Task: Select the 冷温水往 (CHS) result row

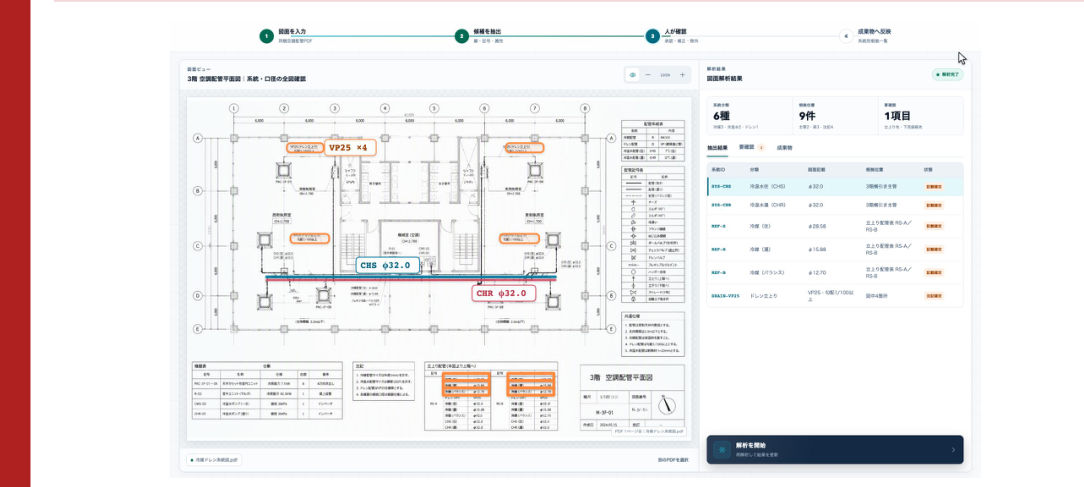Action: [x=834, y=186]
